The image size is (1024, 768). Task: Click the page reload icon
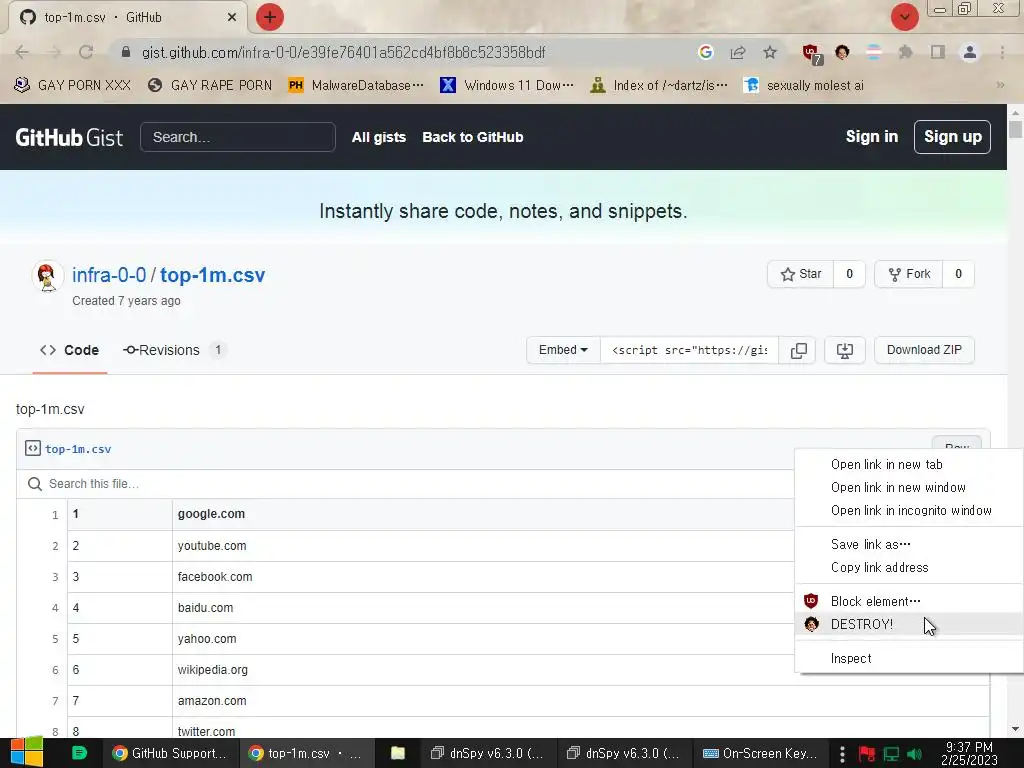[x=86, y=52]
